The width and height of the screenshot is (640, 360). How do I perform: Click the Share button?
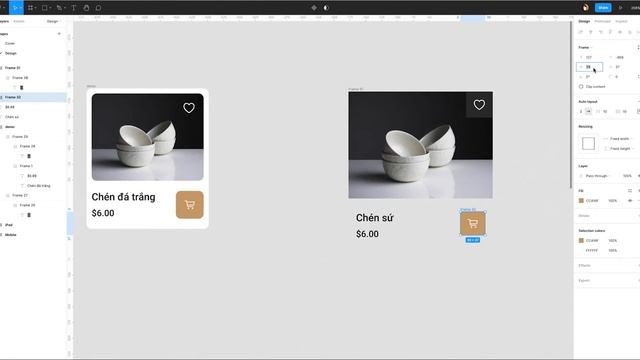tap(603, 7)
